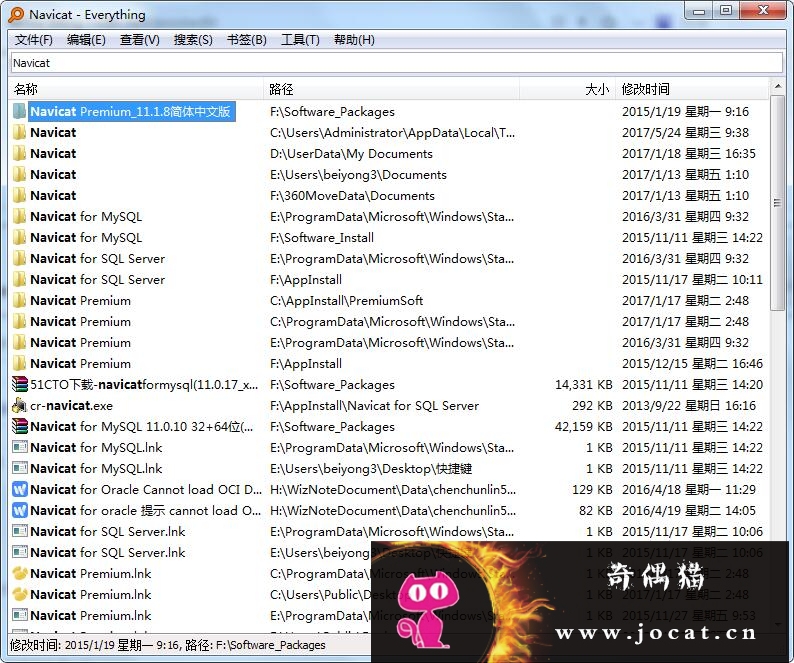Click path C:\AppInstall\PremiumSoft
The width and height of the screenshot is (794, 663).
click(x=346, y=301)
